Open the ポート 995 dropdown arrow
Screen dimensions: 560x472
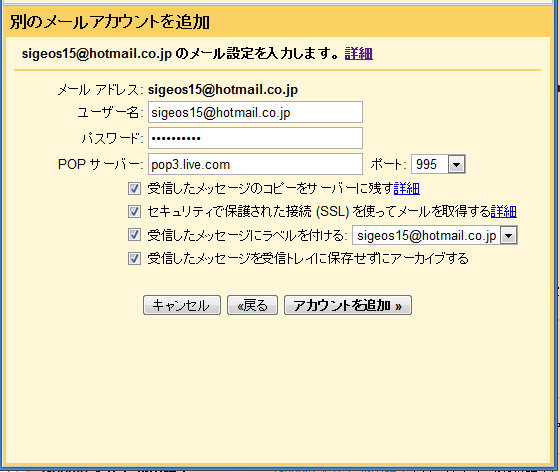[456, 164]
